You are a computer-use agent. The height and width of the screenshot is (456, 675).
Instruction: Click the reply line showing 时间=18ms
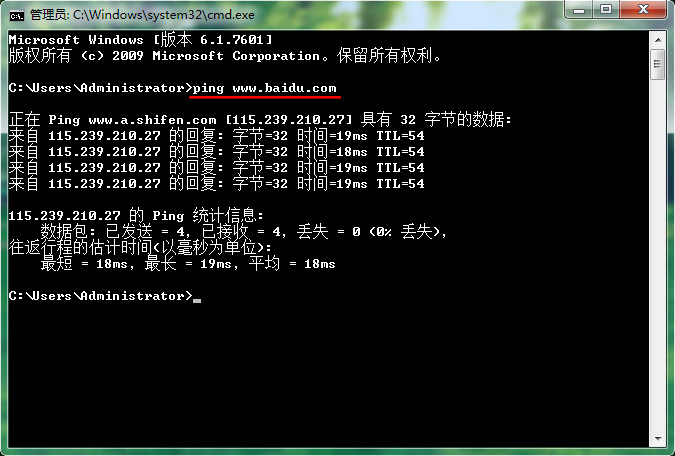tap(217, 152)
